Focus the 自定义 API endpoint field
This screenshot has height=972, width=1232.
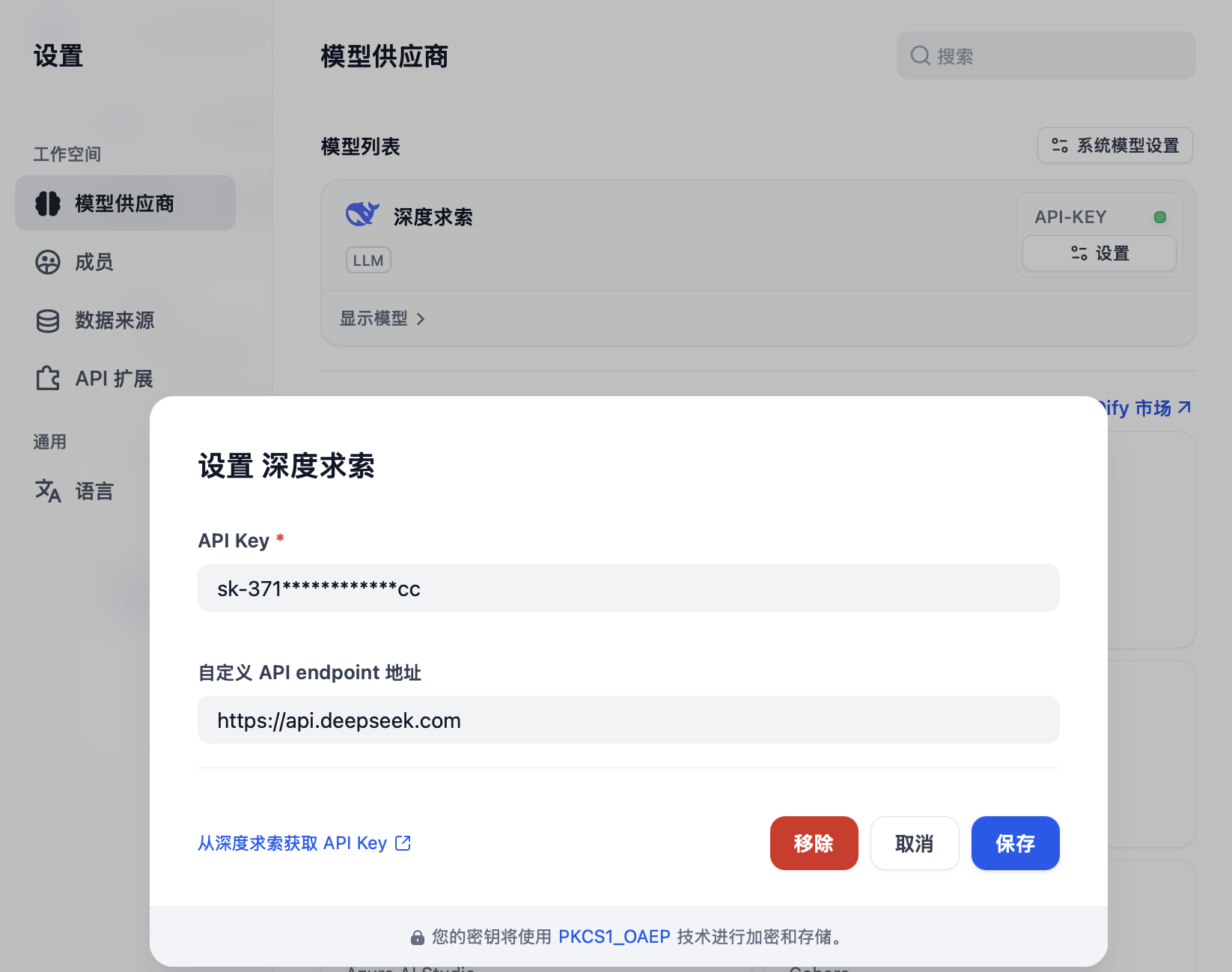pyautogui.click(x=629, y=720)
